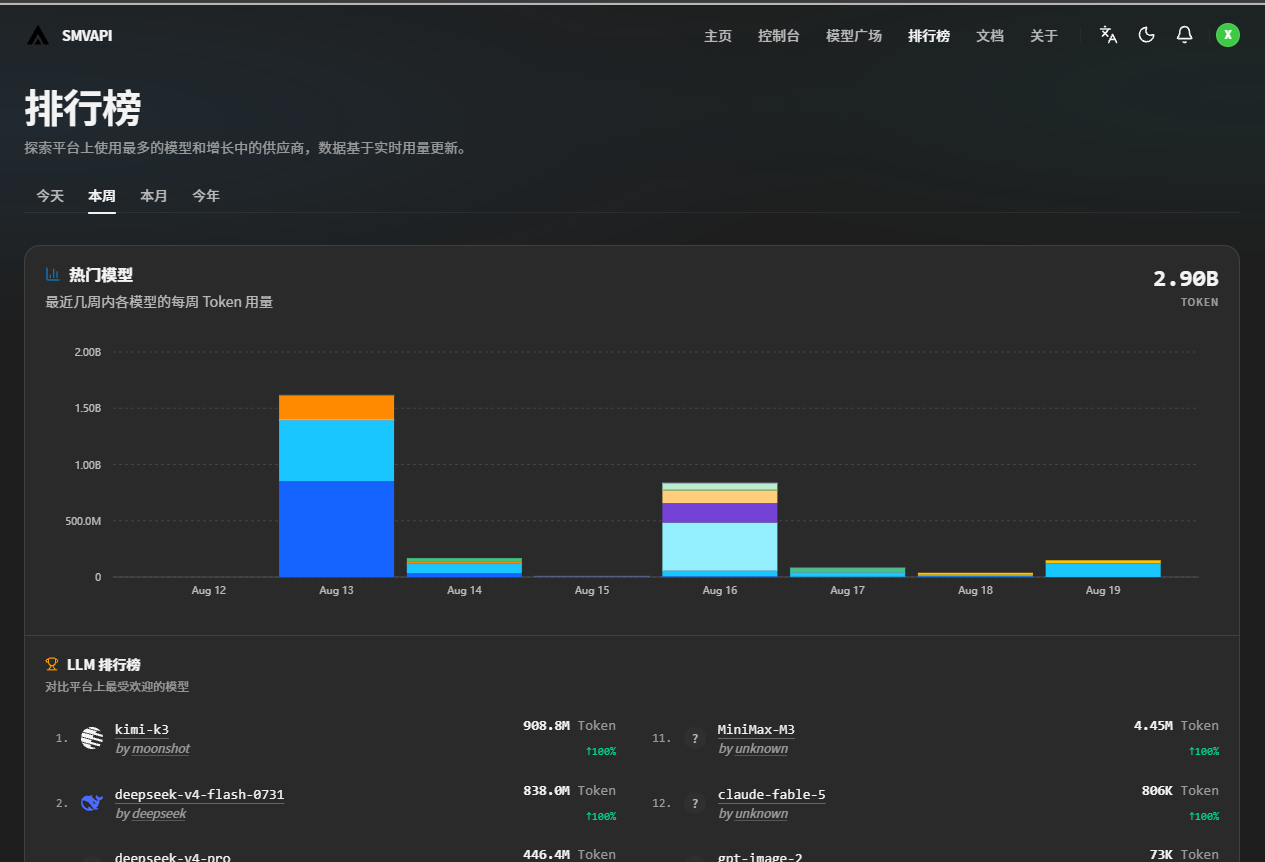Click the unknown icon beside MiniMax-M3
This screenshot has width=1265, height=862.
[695, 738]
